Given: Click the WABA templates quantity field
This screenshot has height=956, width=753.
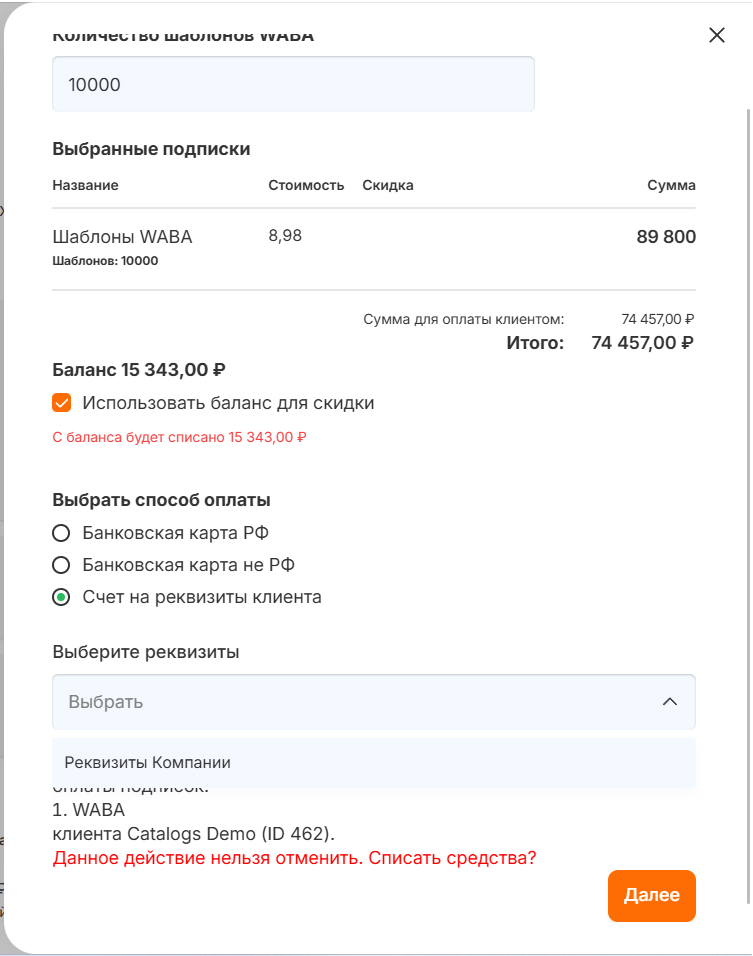Looking at the screenshot, I should (293, 84).
